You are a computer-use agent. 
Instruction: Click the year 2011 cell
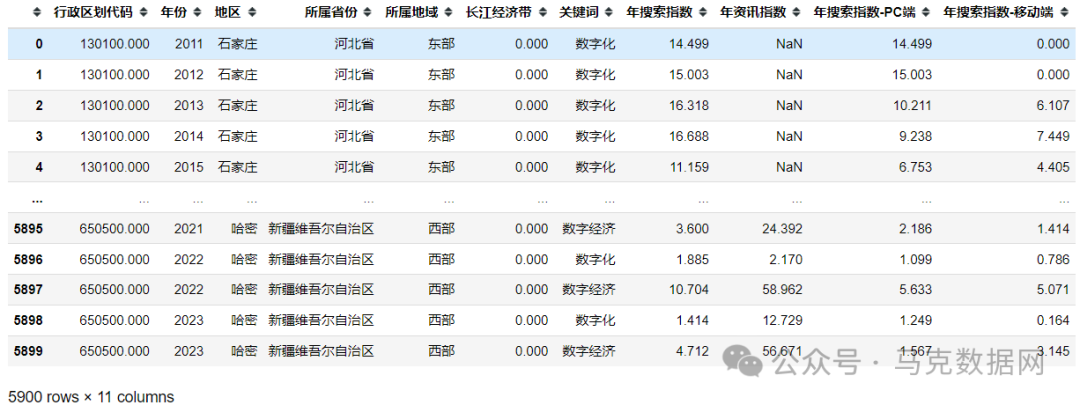pyautogui.click(x=189, y=44)
